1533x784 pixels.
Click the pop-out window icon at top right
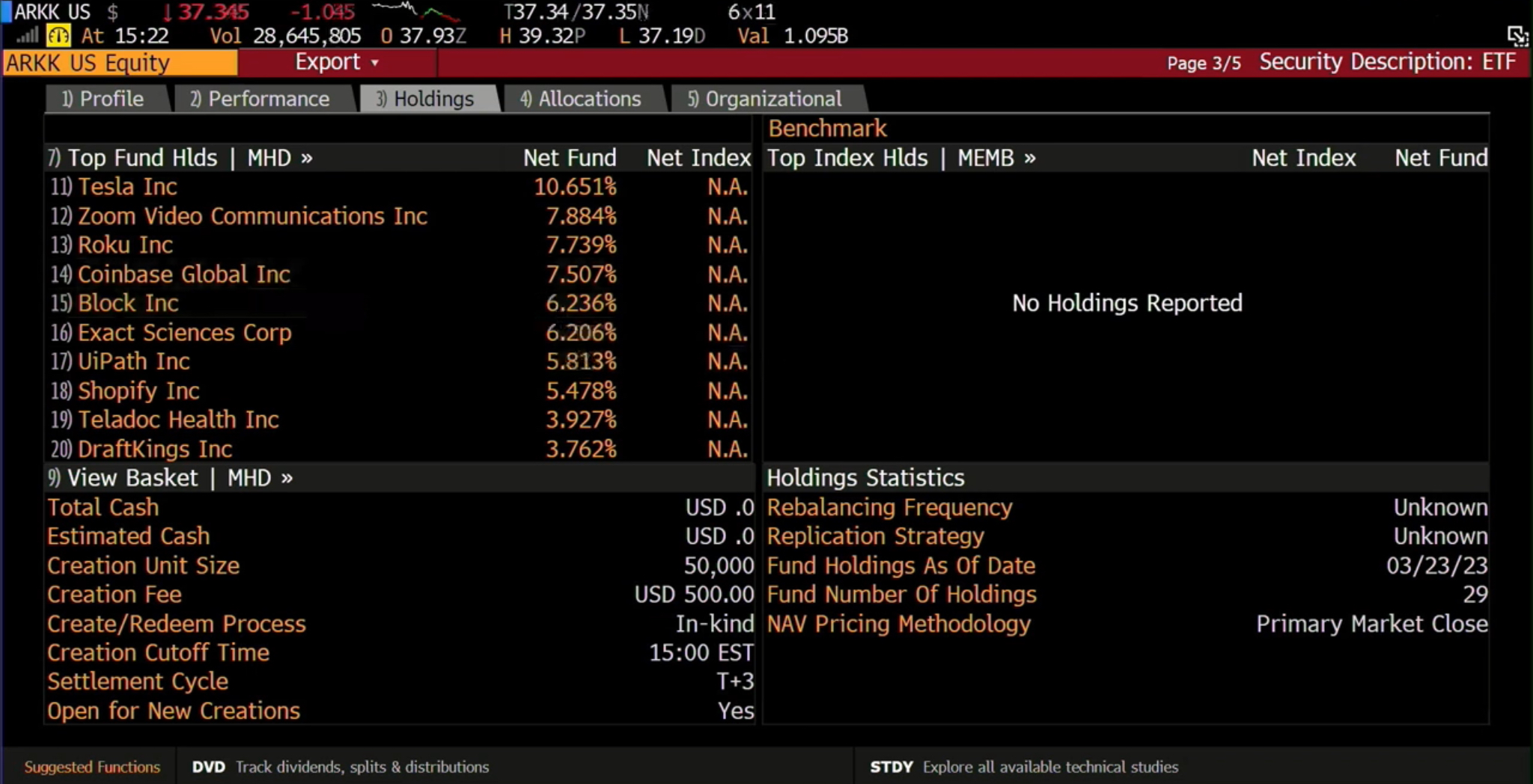(x=1517, y=35)
